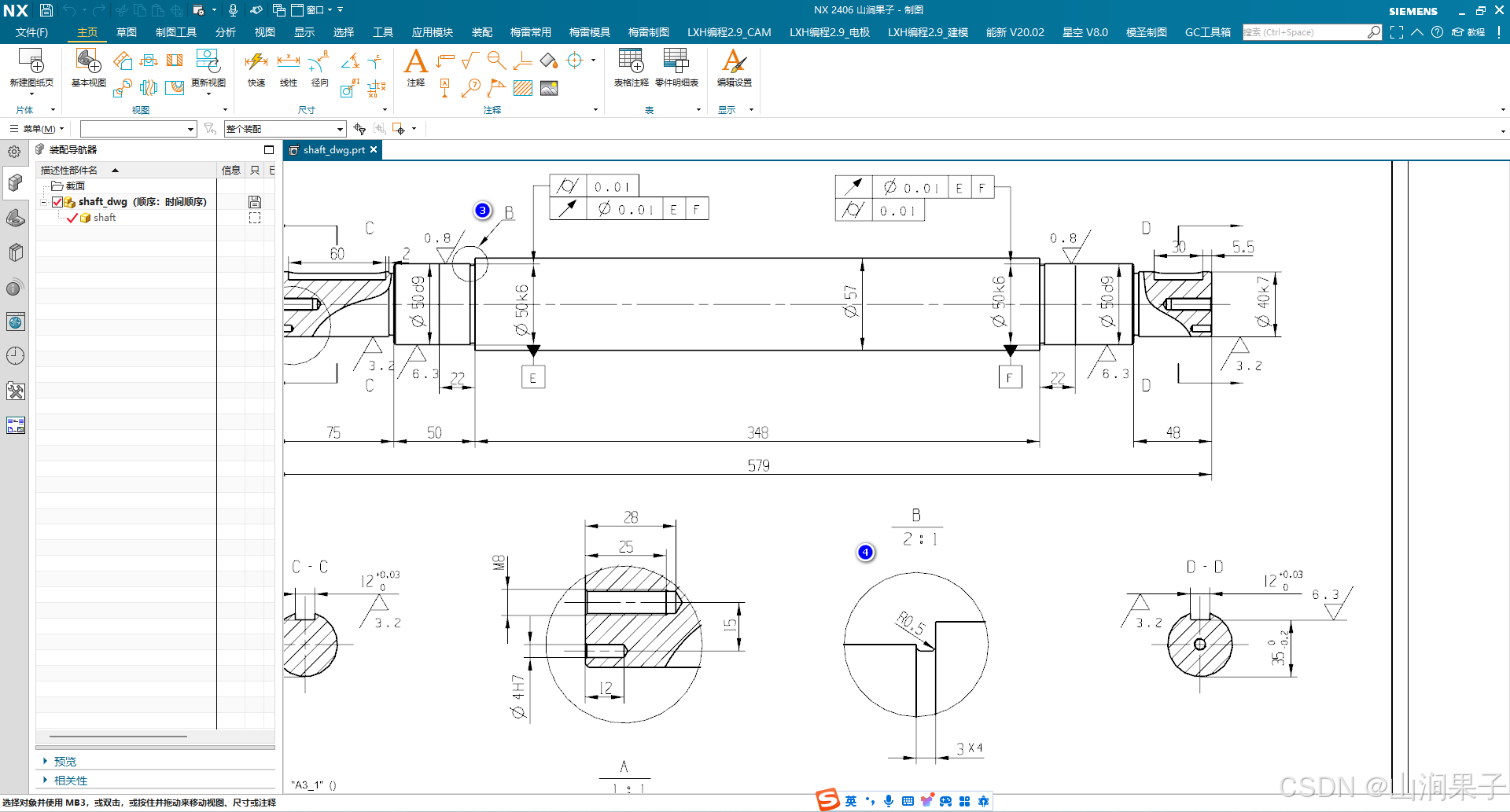Image resolution: width=1510 pixels, height=812 pixels.
Task: Switch to the 分析 ribbon tab
Action: [225, 32]
